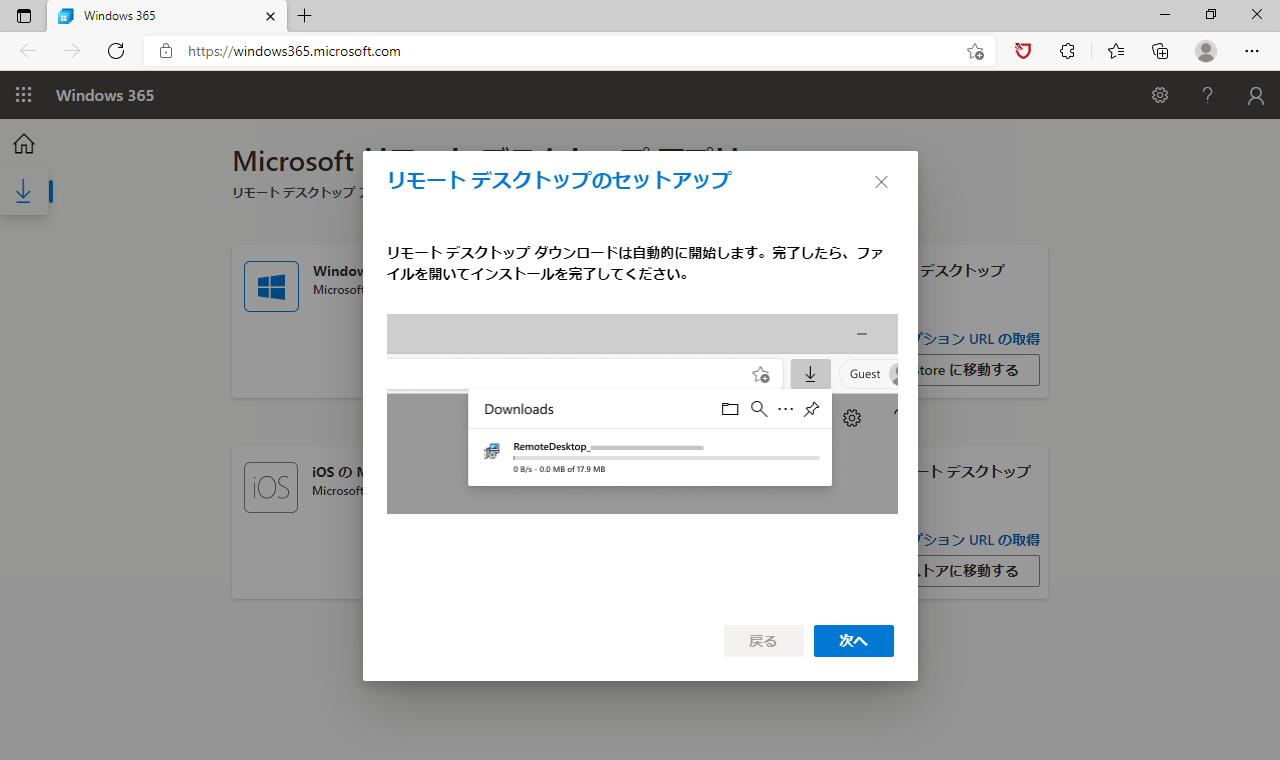Select the Download sidebar icon
Screen dimensions: 1280x760
coord(24,192)
